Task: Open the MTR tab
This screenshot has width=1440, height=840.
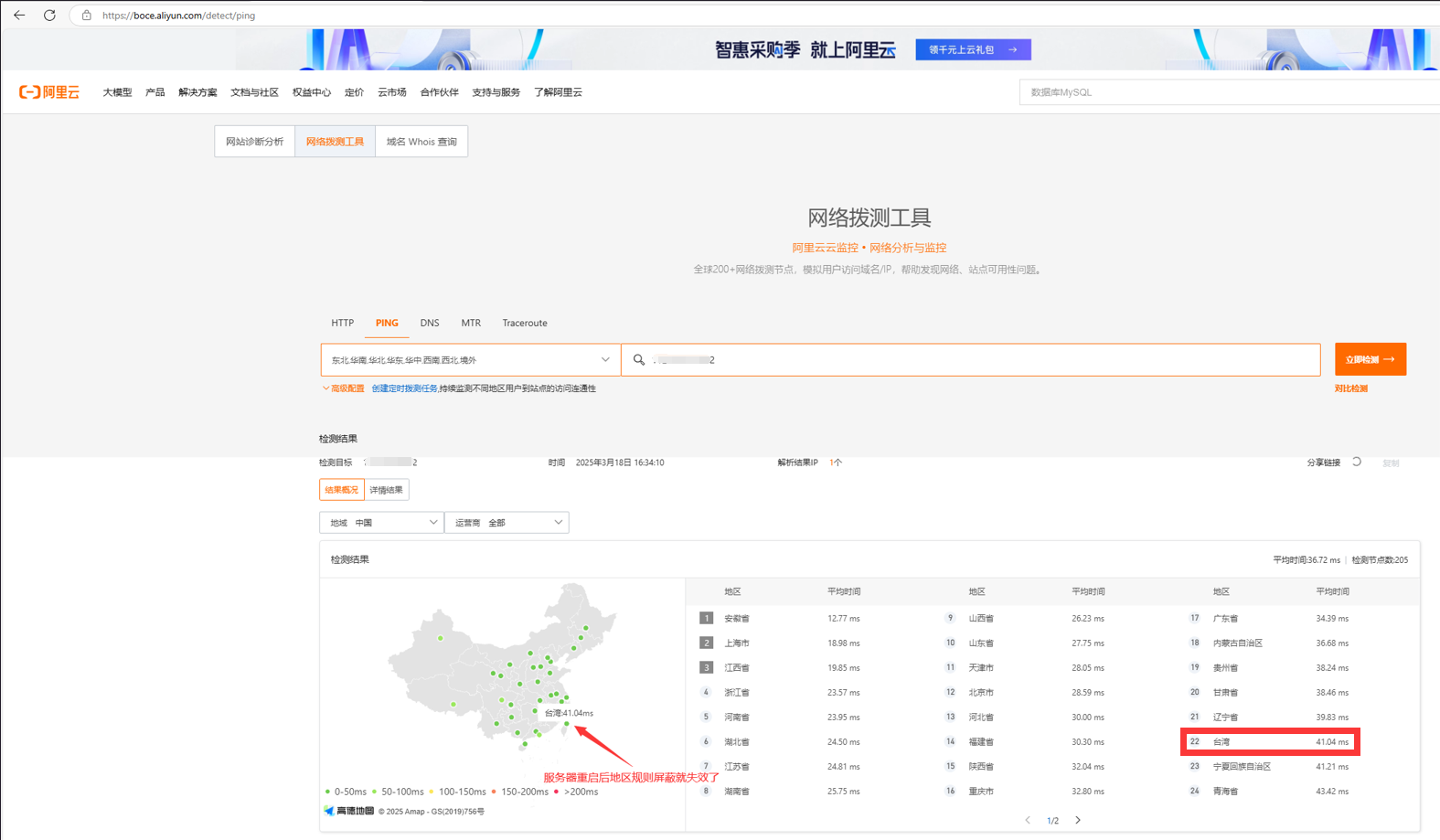Action: [x=471, y=323]
